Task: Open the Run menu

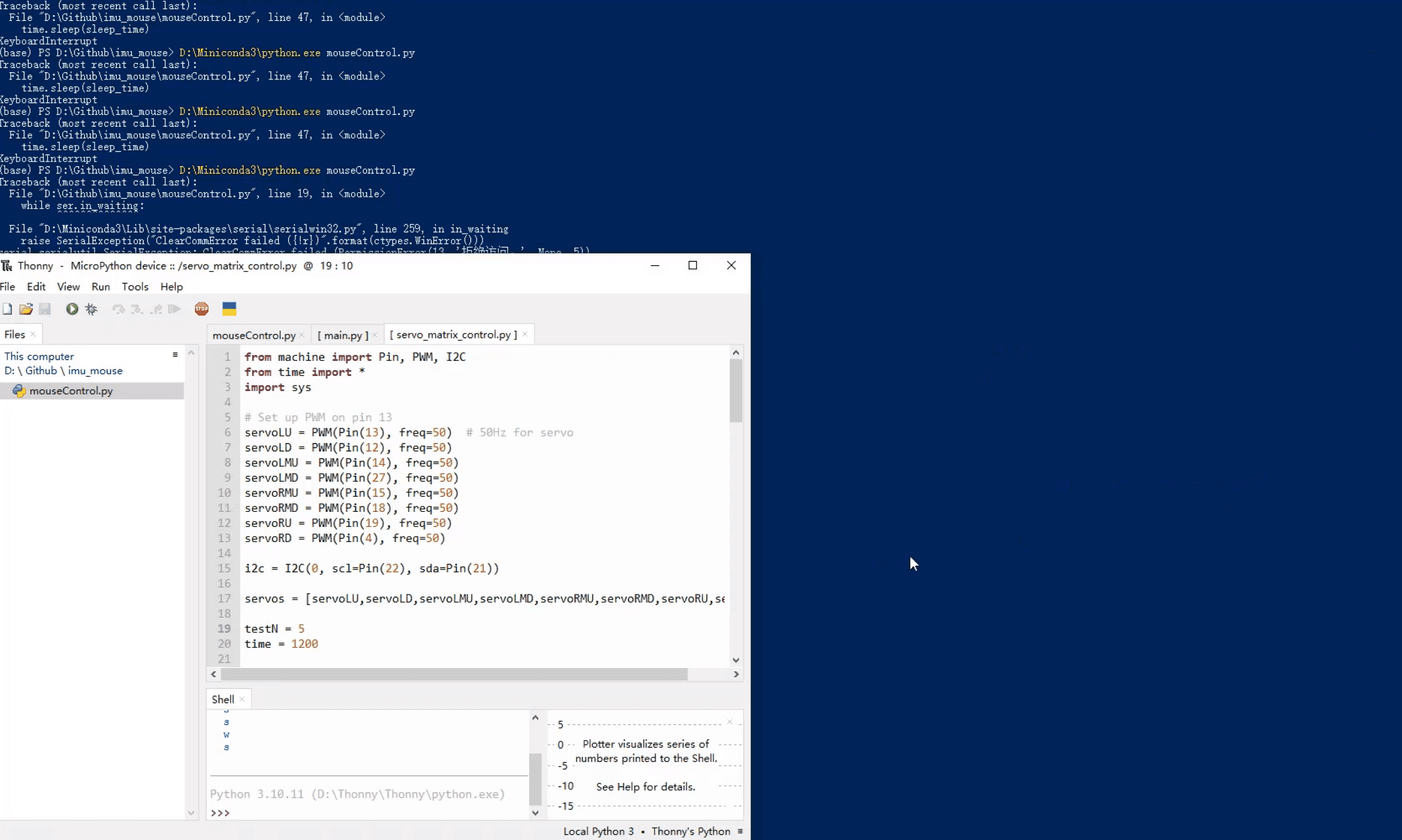Action: [100, 287]
